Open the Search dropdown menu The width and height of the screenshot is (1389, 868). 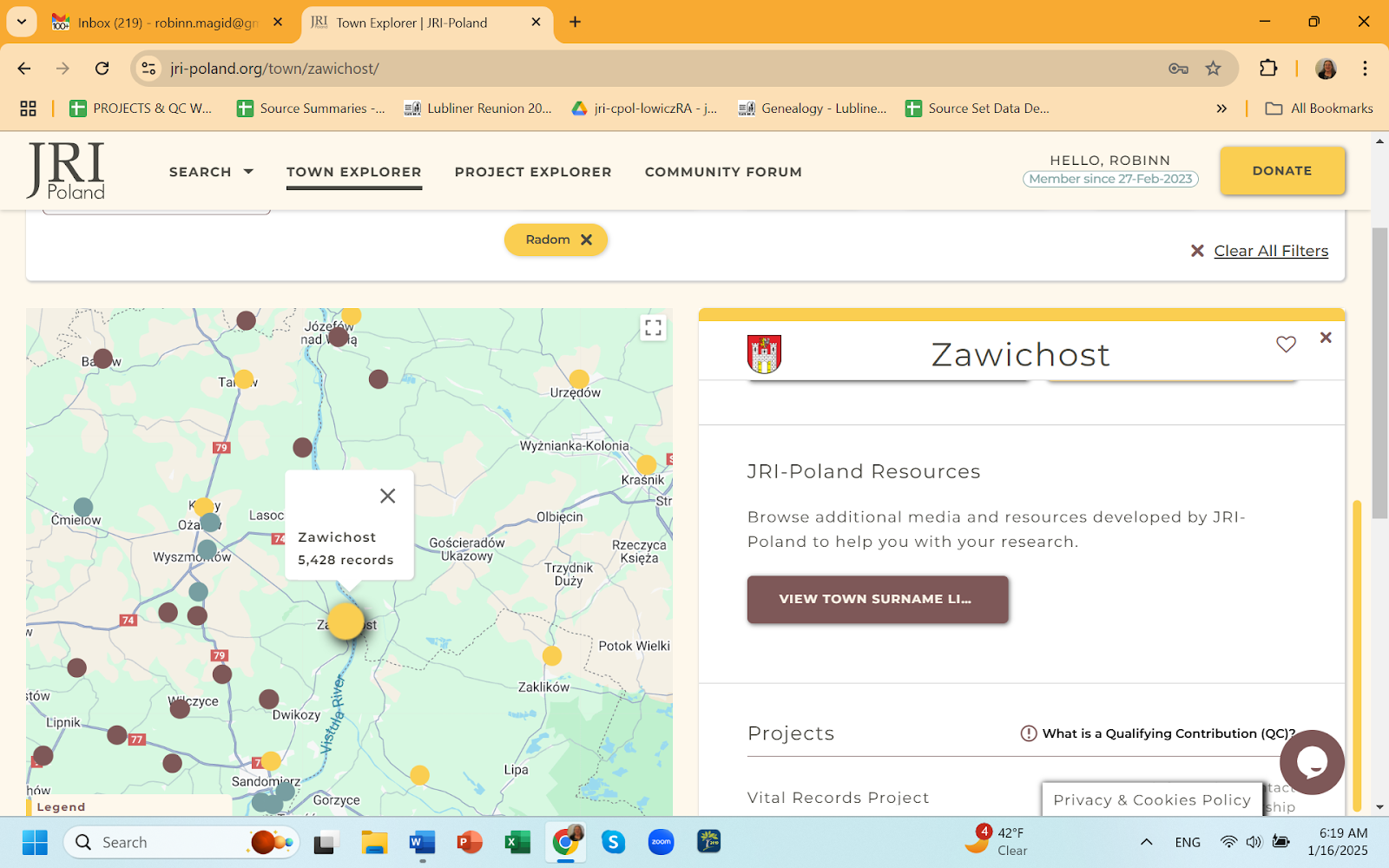point(211,172)
